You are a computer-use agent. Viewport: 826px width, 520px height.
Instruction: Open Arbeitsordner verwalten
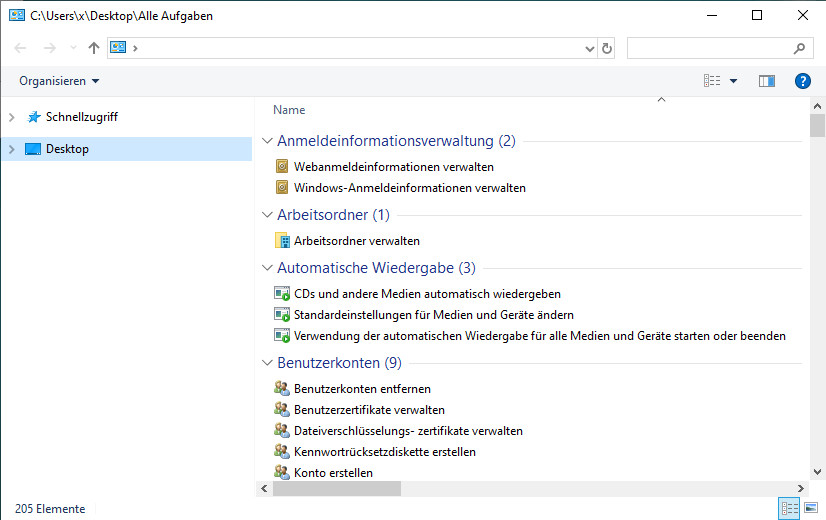click(x=356, y=241)
